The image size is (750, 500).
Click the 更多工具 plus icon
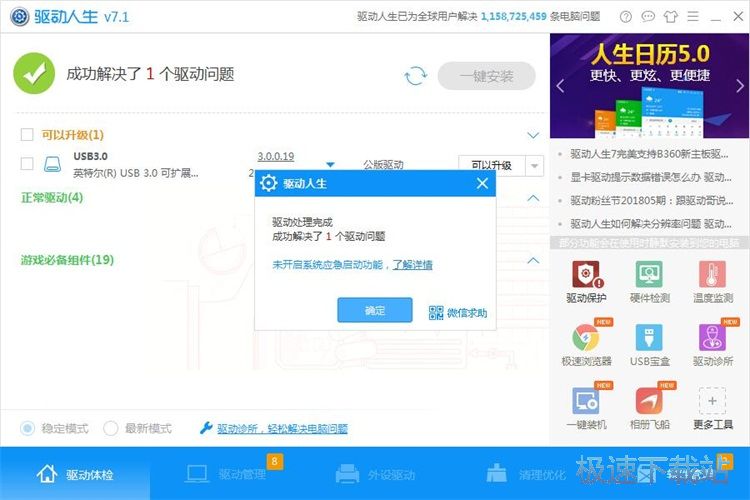tap(712, 400)
